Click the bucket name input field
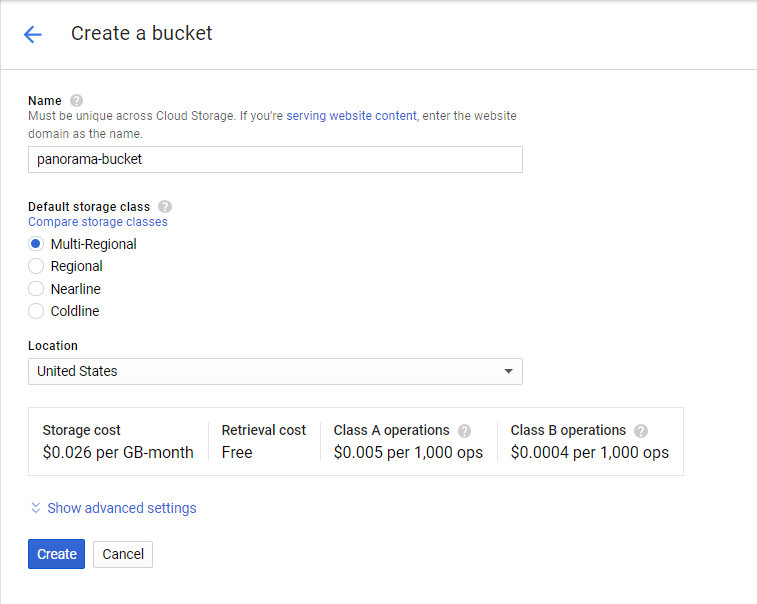The height and width of the screenshot is (604, 757). (x=275, y=159)
